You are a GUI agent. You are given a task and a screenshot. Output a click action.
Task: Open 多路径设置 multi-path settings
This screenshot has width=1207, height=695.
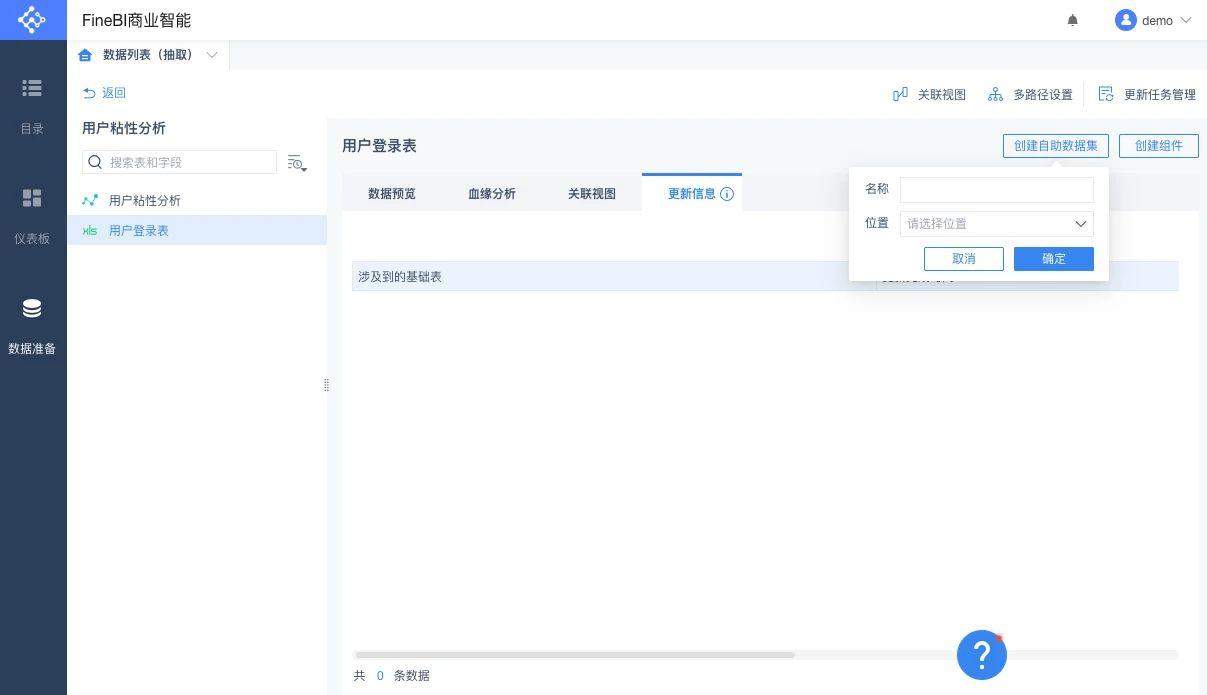pyautogui.click(x=1030, y=94)
